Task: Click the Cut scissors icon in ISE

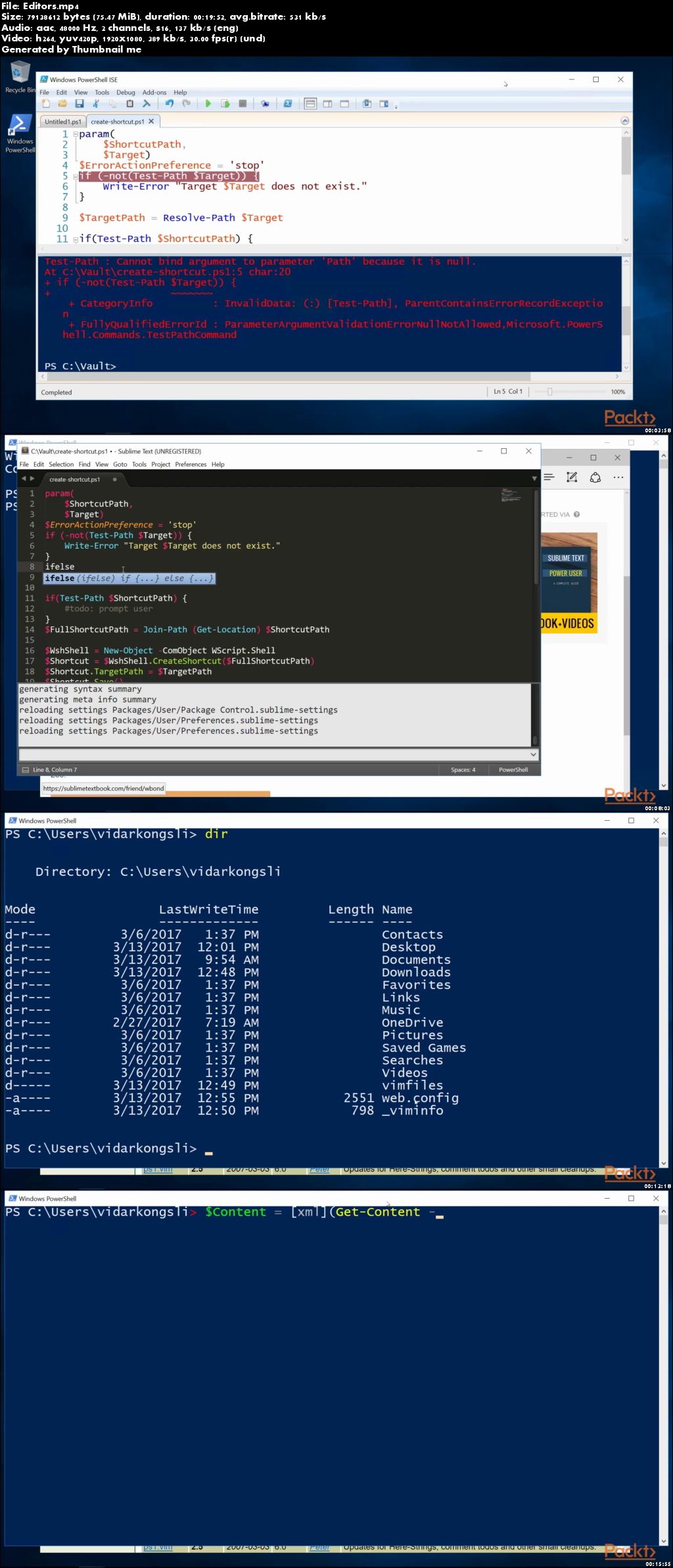Action: [x=96, y=104]
